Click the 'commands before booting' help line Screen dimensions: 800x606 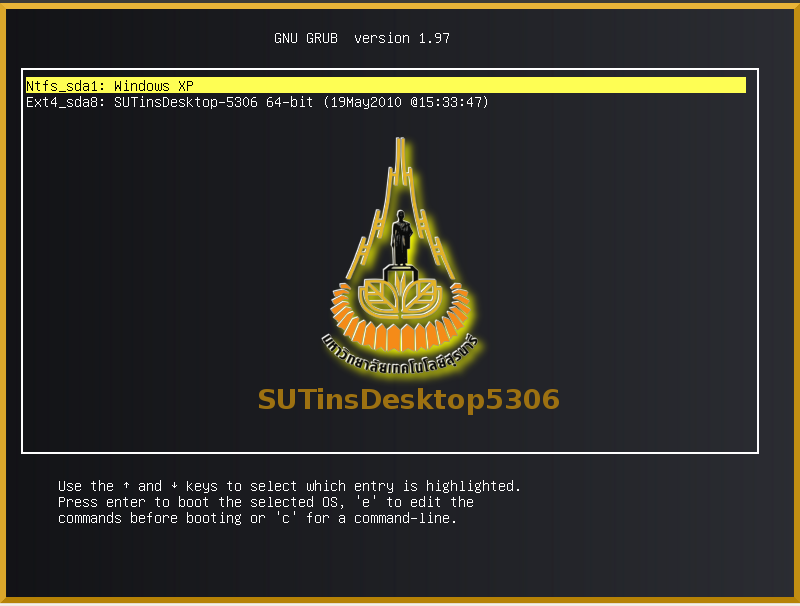tap(257, 518)
